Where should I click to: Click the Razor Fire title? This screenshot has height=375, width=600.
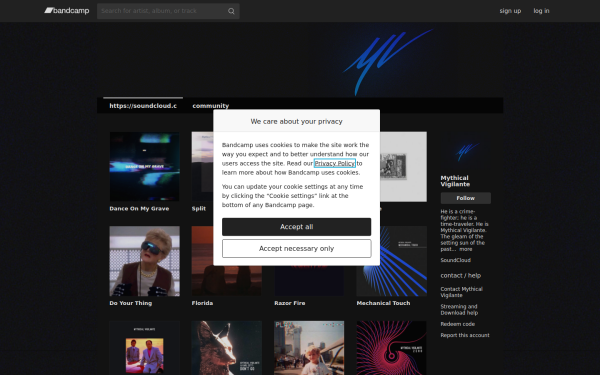290,303
